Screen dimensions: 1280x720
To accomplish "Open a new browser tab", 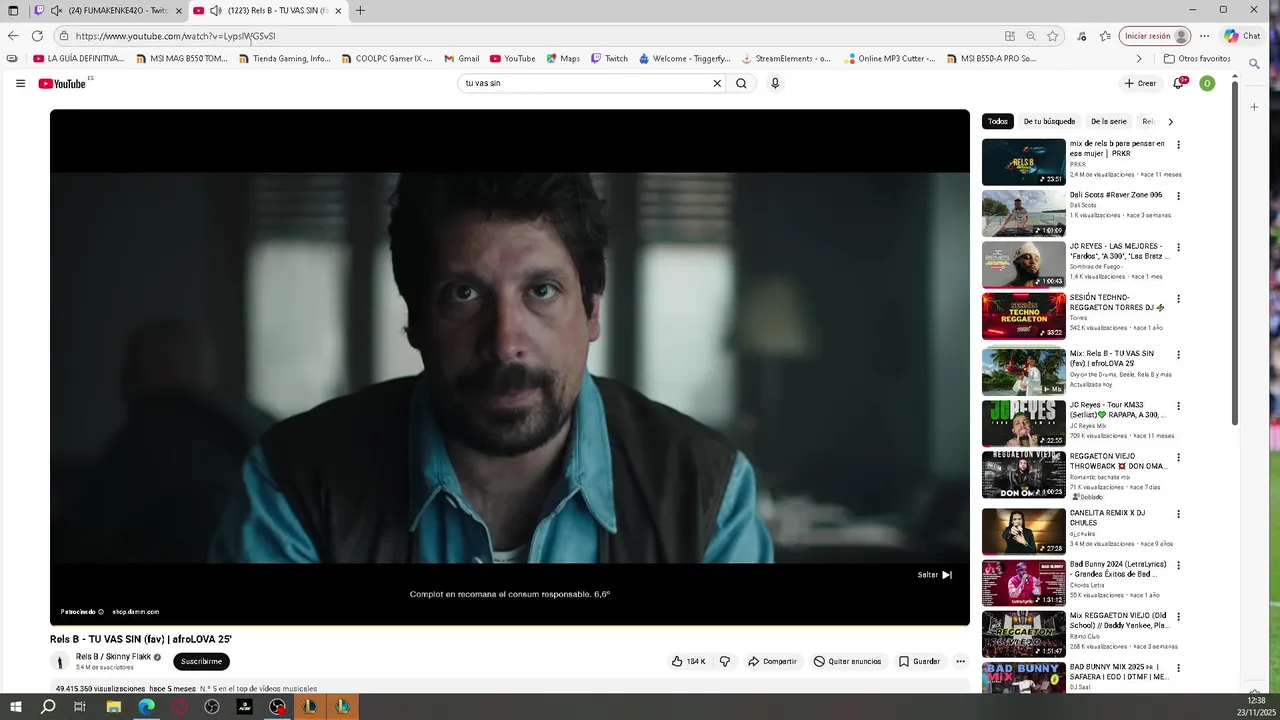I will pyautogui.click(x=360, y=11).
